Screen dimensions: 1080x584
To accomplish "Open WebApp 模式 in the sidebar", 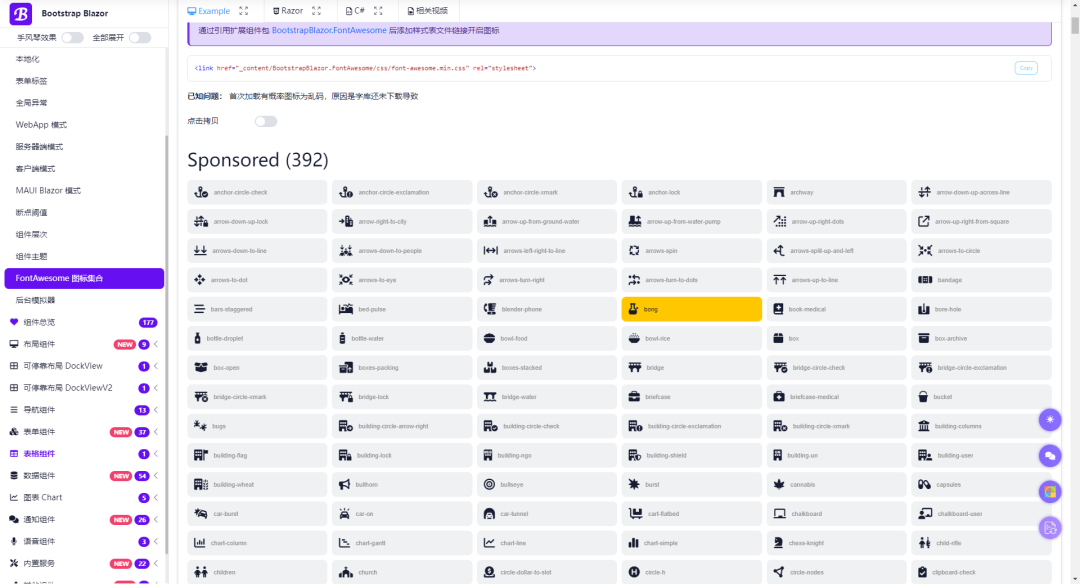I will click(41, 125).
